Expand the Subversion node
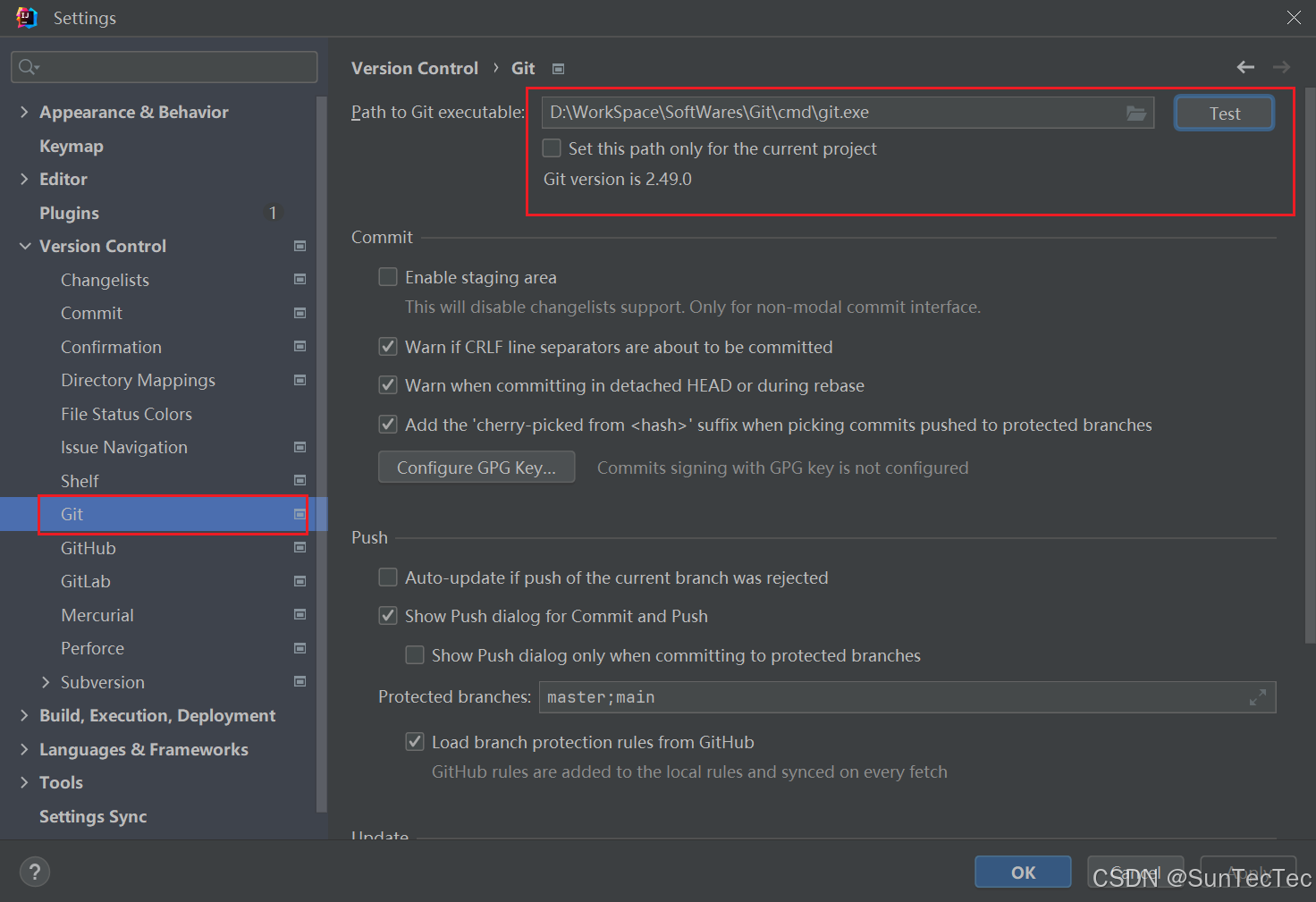This screenshot has width=1316, height=902. coord(46,682)
